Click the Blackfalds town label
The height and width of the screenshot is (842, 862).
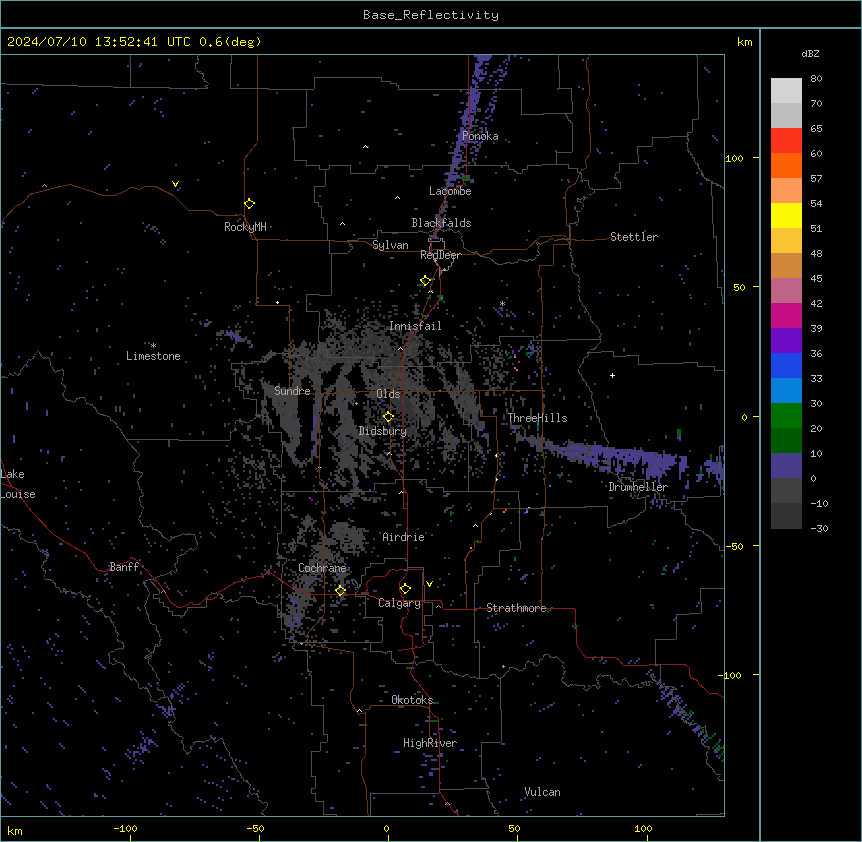441,223
